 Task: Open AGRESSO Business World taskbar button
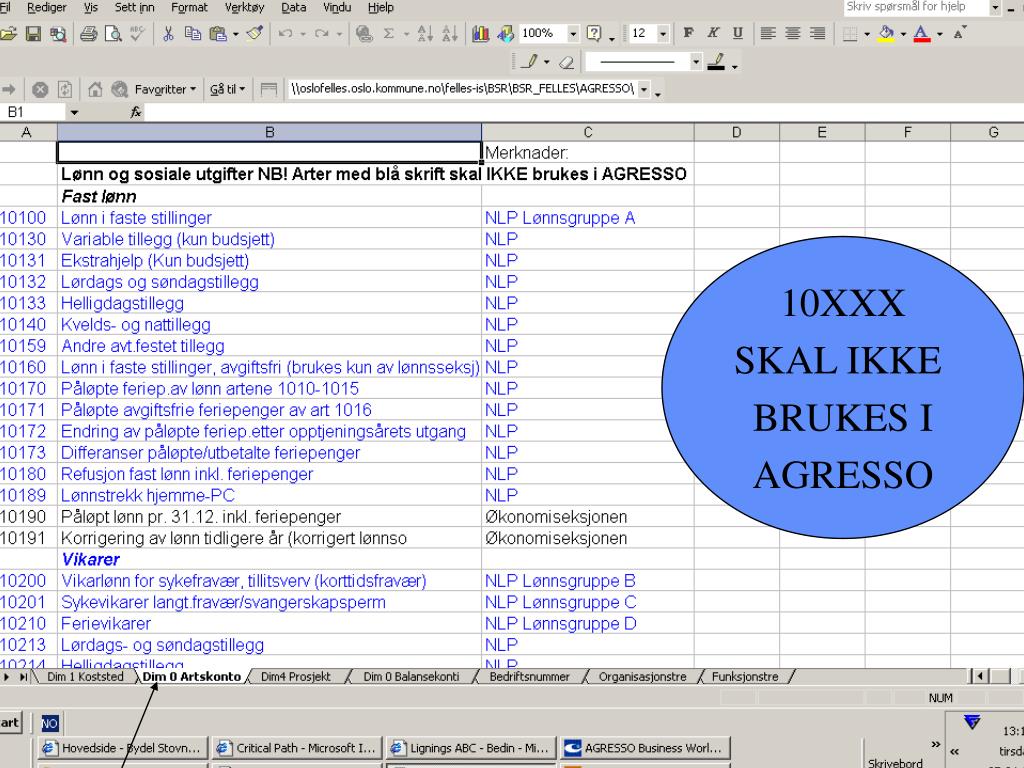pos(645,748)
